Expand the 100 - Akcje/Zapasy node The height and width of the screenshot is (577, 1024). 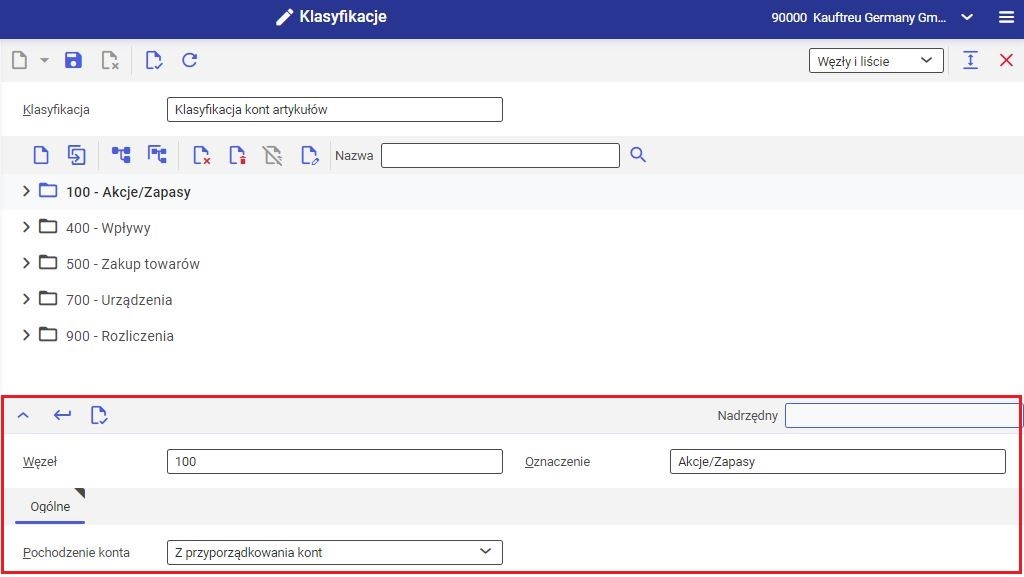pyautogui.click(x=26, y=191)
